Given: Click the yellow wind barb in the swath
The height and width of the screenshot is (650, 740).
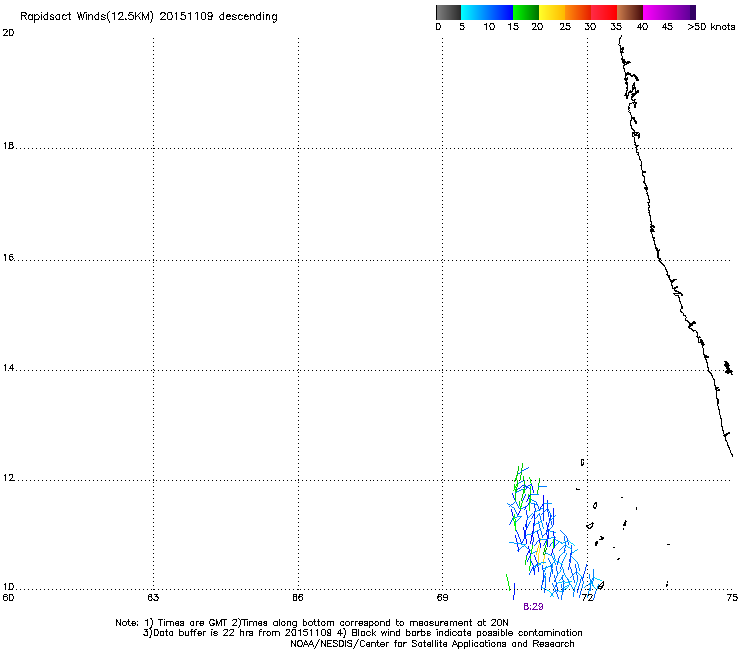Looking at the screenshot, I should (540, 553).
